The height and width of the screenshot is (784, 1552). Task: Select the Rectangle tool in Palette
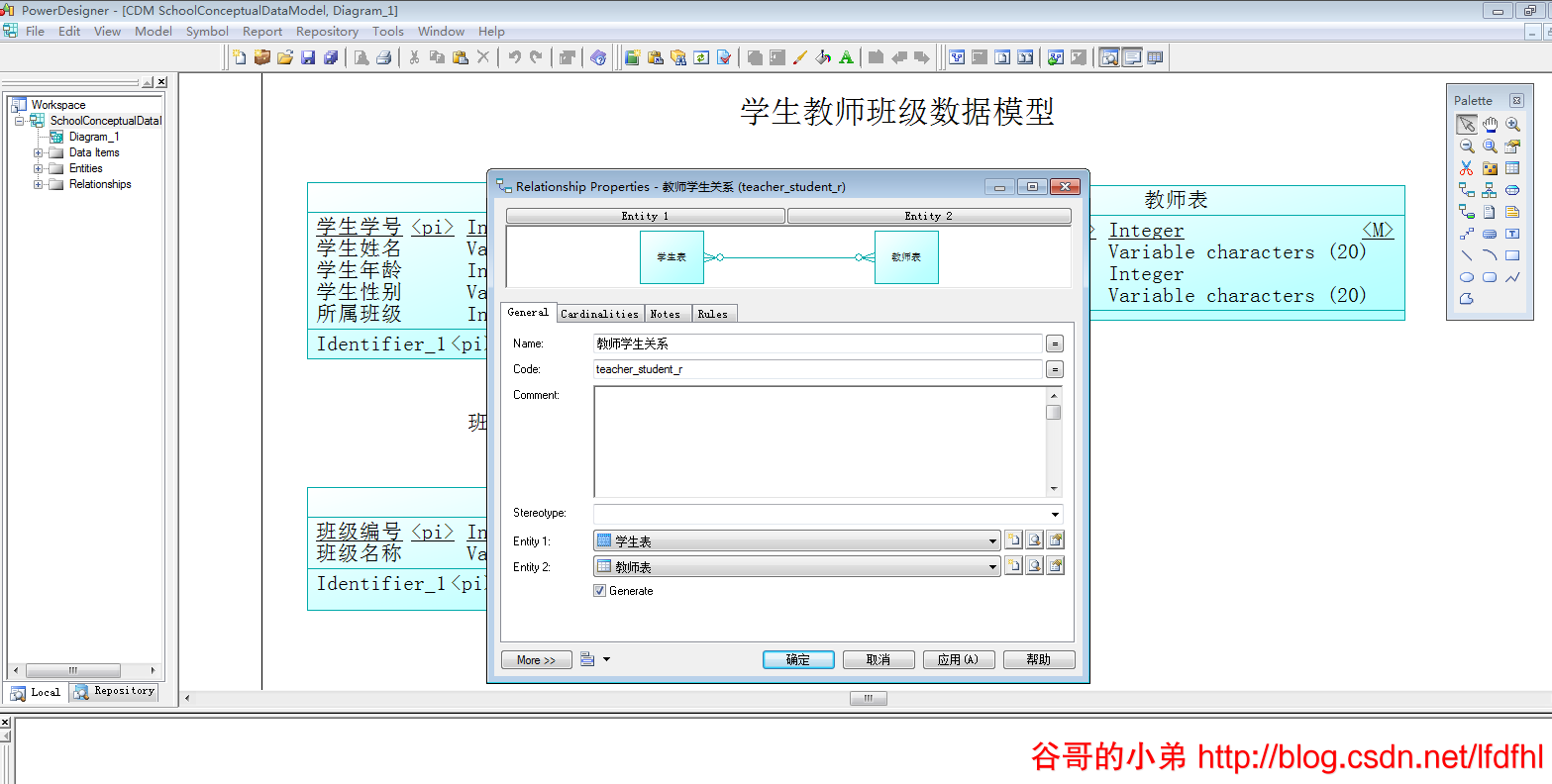(x=1512, y=255)
